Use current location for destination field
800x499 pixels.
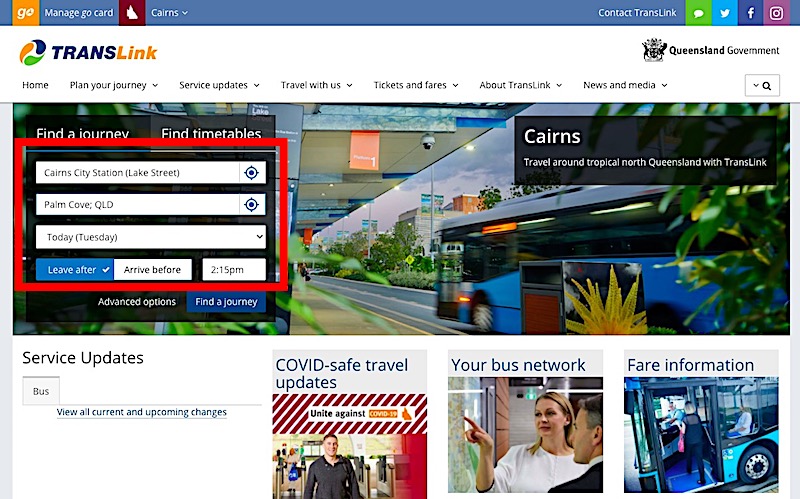[x=252, y=205]
